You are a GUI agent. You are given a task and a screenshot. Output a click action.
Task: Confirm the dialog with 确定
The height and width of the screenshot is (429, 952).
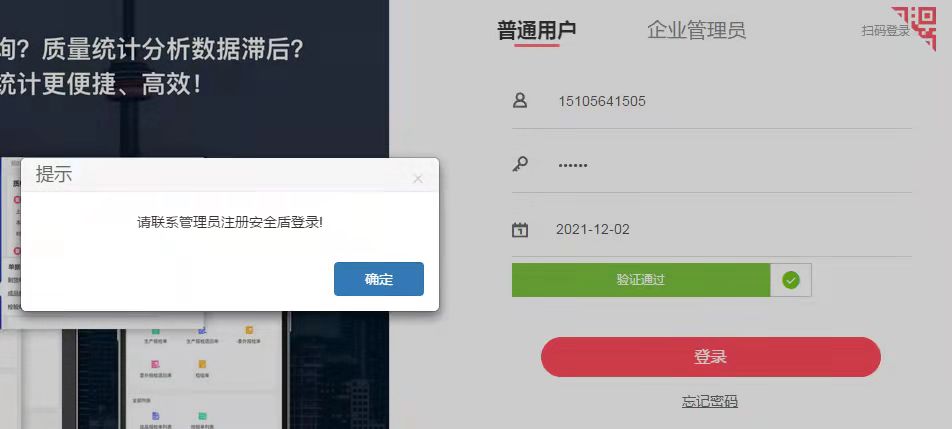tap(379, 279)
